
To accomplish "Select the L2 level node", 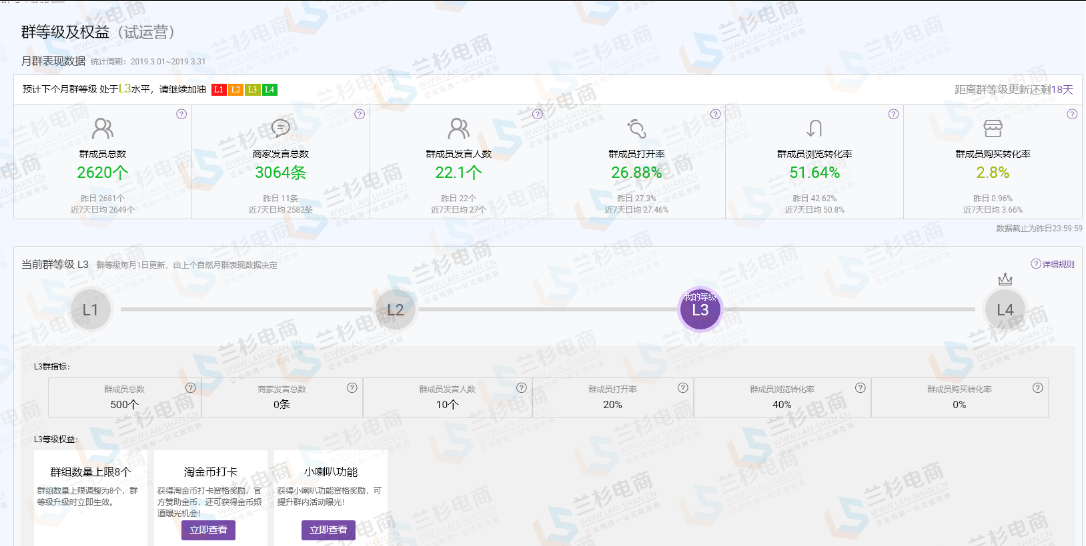I will pos(395,309).
